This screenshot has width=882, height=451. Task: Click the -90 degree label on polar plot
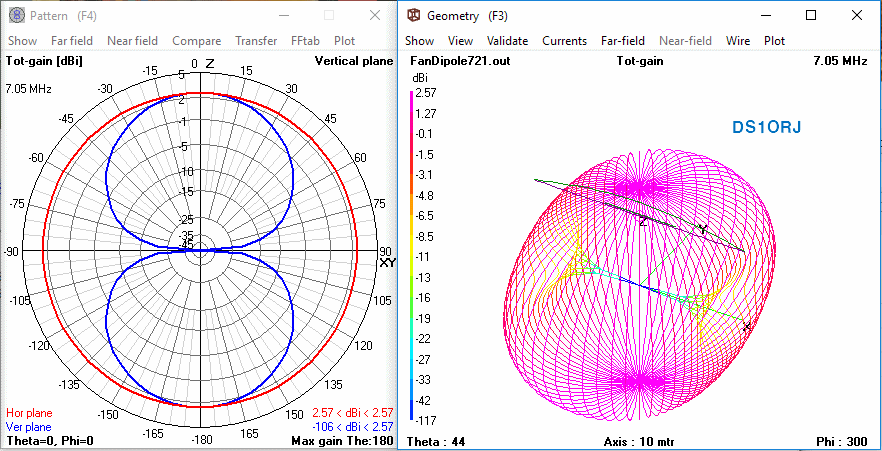tap(13, 251)
